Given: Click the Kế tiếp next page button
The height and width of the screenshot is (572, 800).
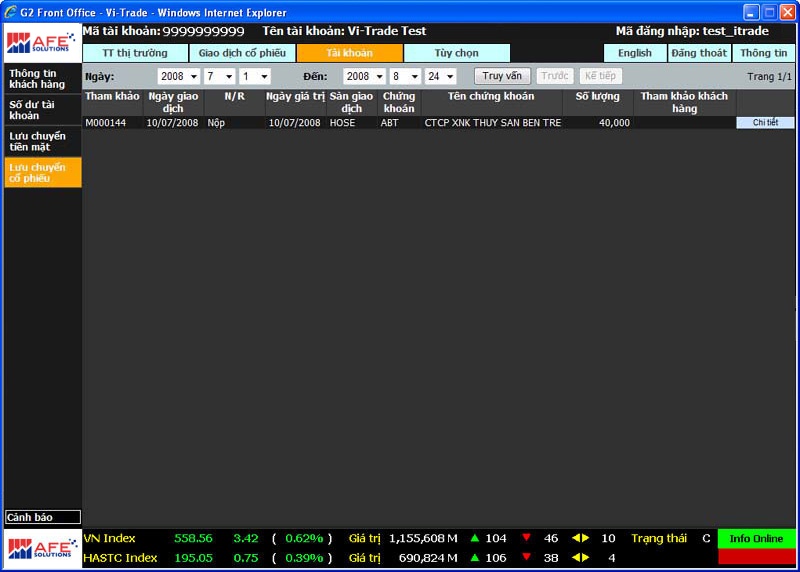Looking at the screenshot, I should click(600, 76).
